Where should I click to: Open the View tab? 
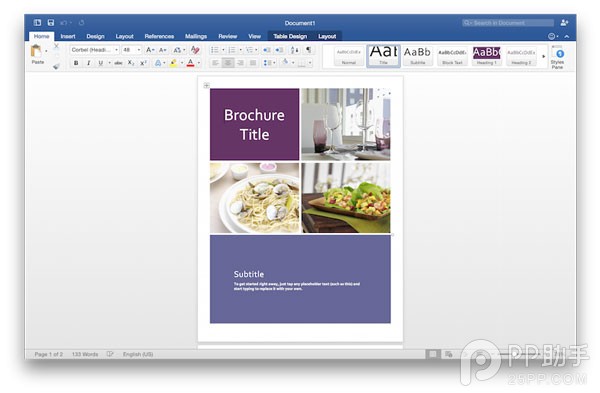pyautogui.click(x=254, y=36)
